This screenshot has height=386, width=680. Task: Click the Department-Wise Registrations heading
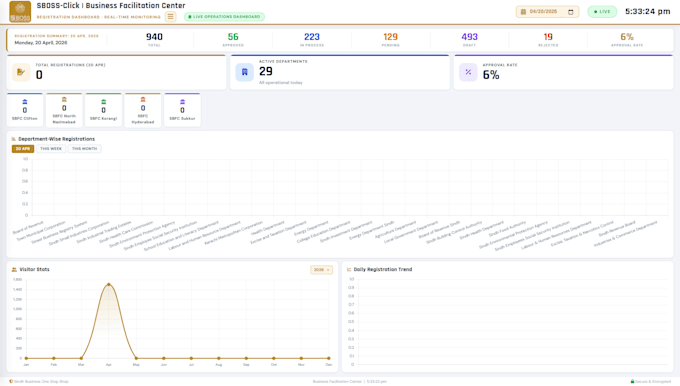click(x=56, y=139)
